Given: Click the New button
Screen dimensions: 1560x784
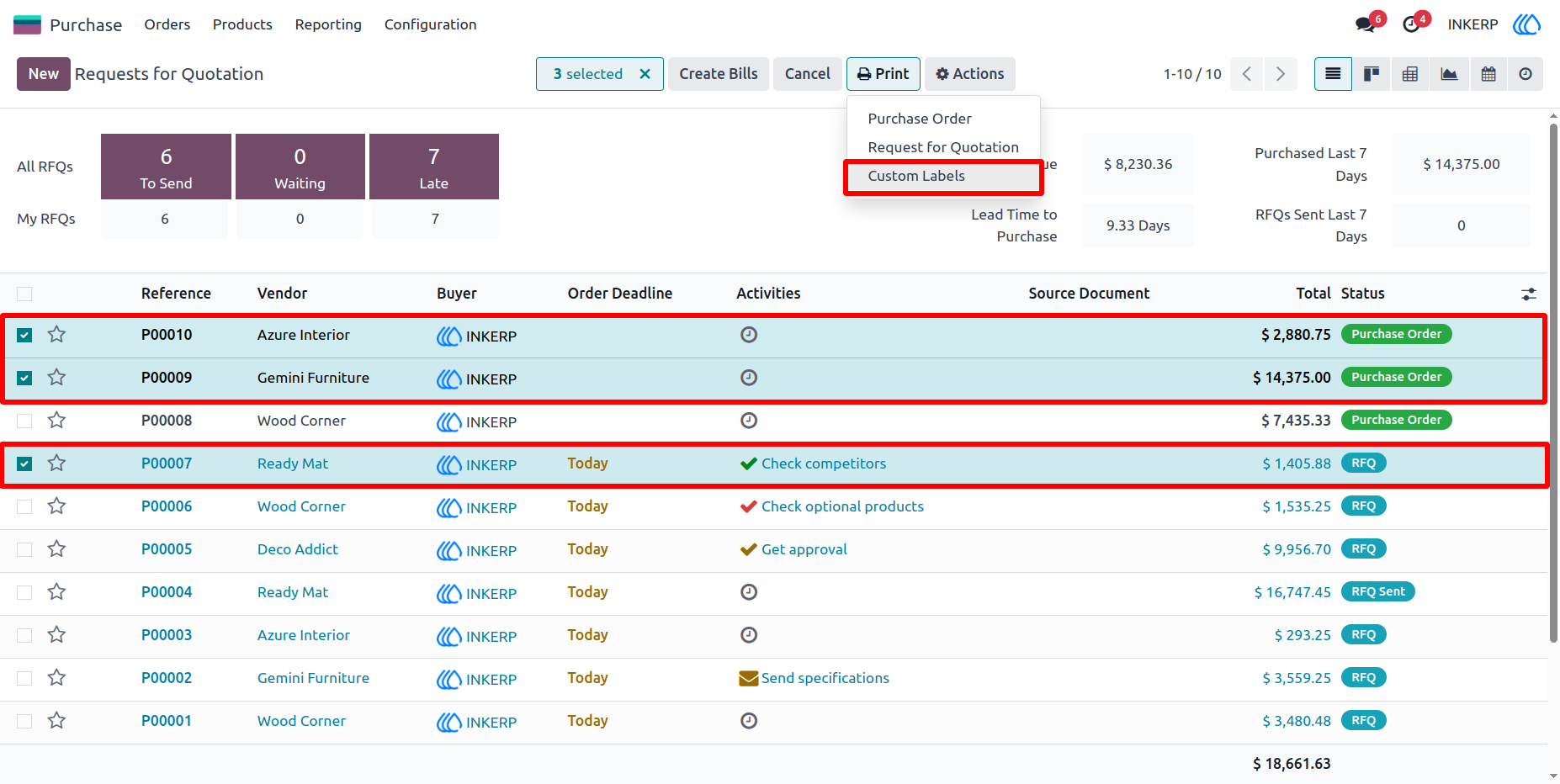Looking at the screenshot, I should click(x=44, y=74).
